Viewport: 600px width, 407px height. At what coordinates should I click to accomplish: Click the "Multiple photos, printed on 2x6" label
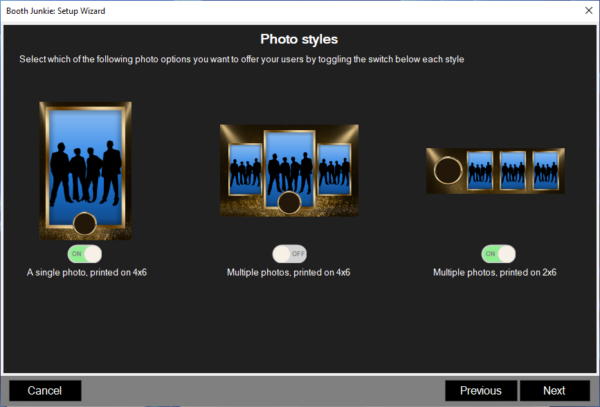point(494,272)
